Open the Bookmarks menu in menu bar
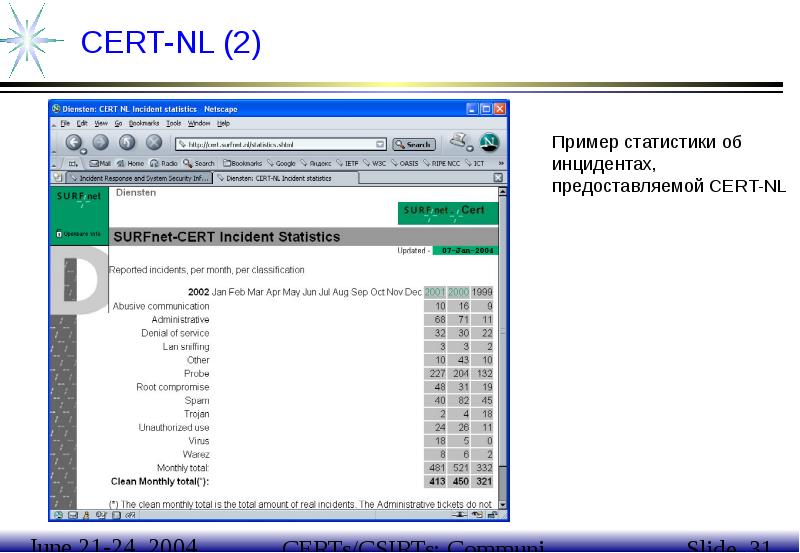 [143, 123]
